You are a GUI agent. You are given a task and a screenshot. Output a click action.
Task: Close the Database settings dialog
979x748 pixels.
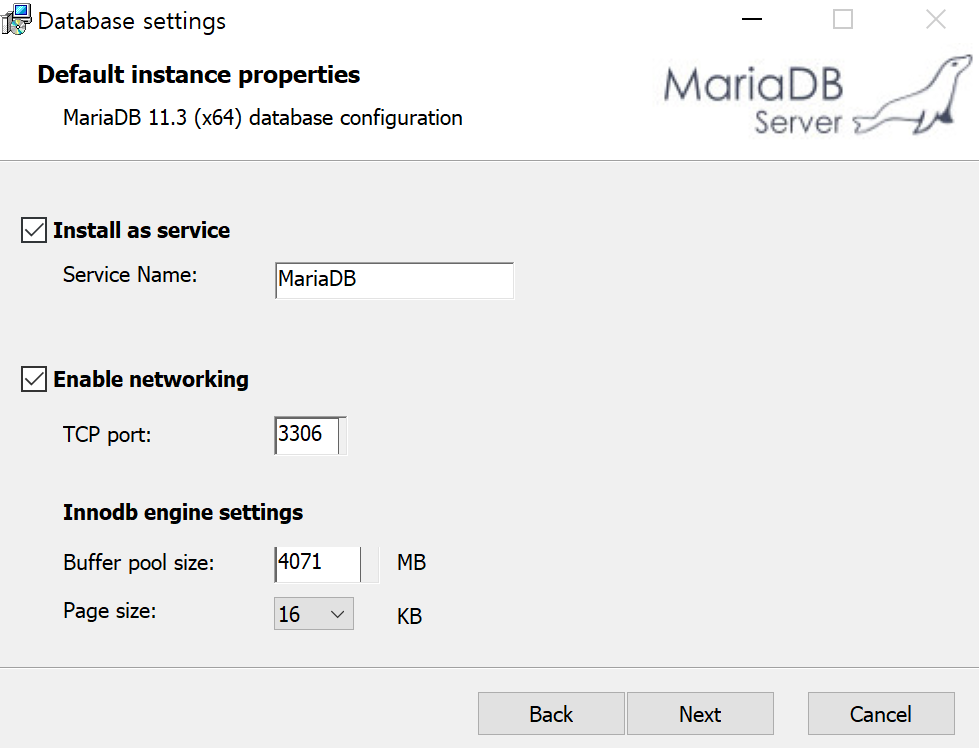pos(935,19)
